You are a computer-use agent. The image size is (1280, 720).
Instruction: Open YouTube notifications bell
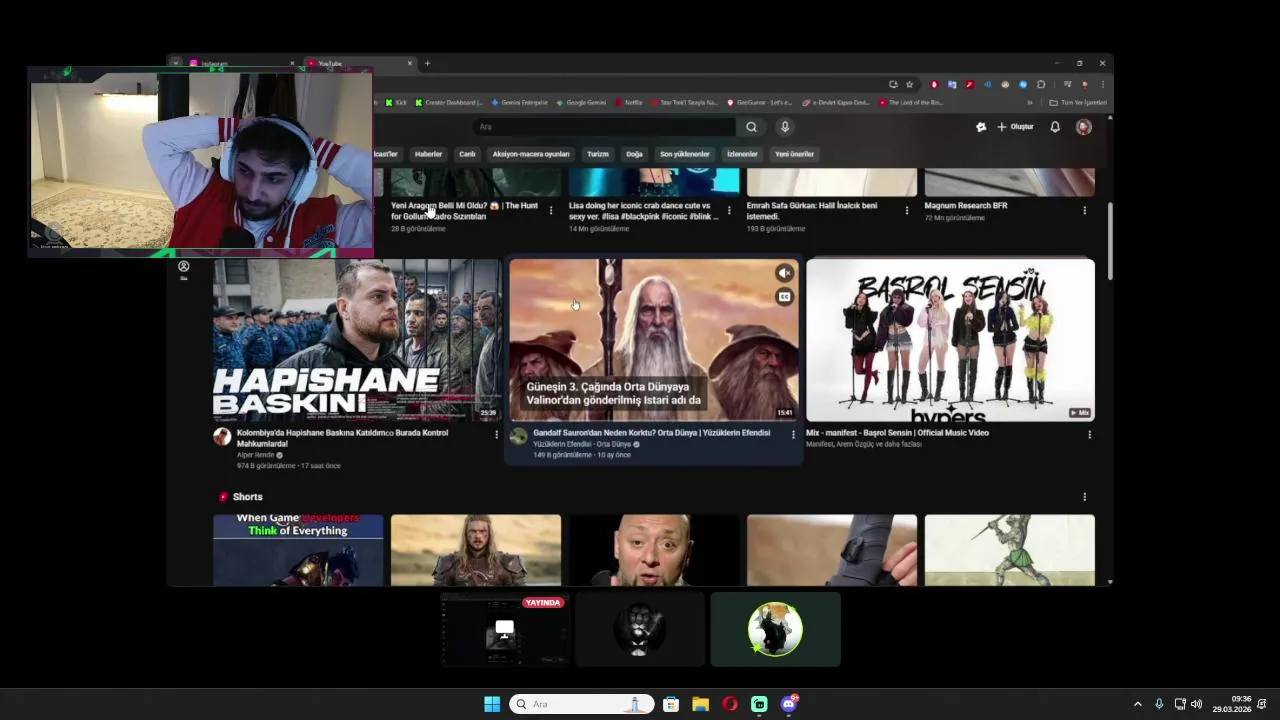click(x=1055, y=127)
